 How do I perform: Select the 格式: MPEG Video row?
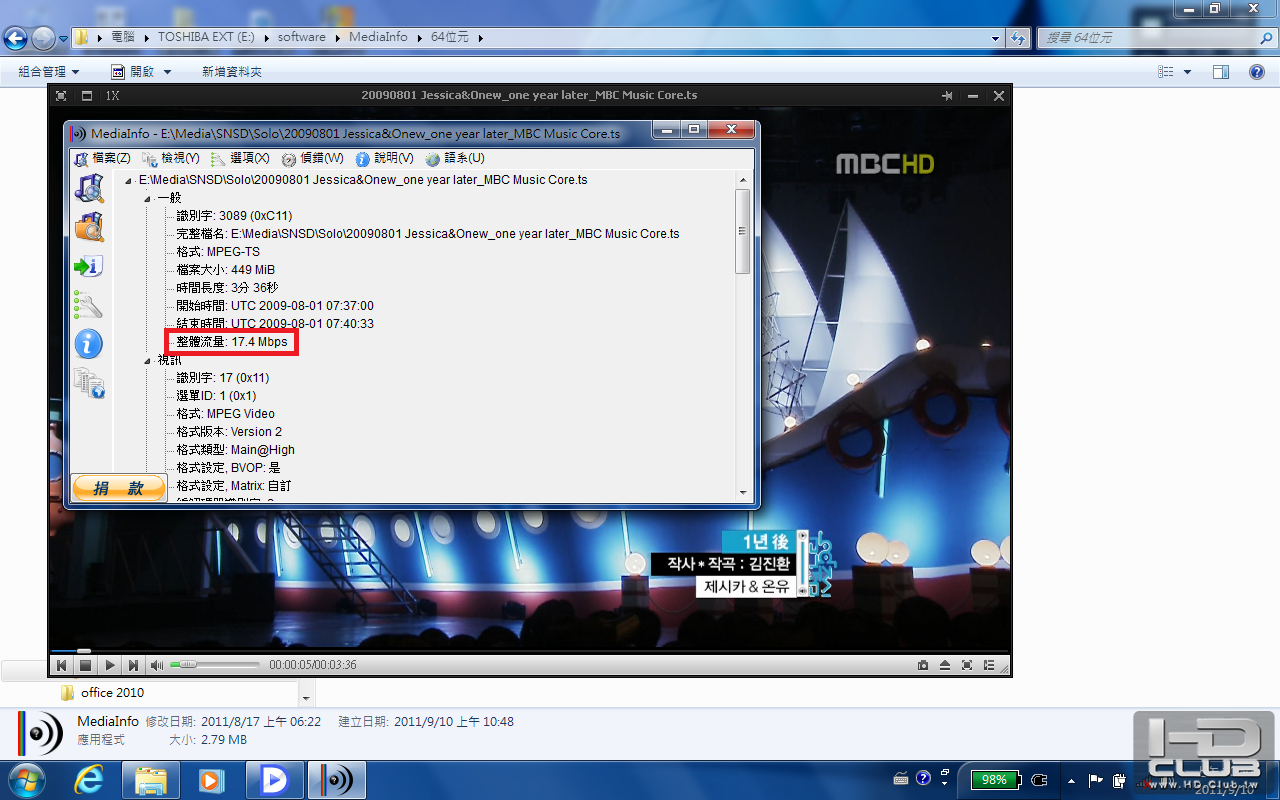tap(225, 414)
